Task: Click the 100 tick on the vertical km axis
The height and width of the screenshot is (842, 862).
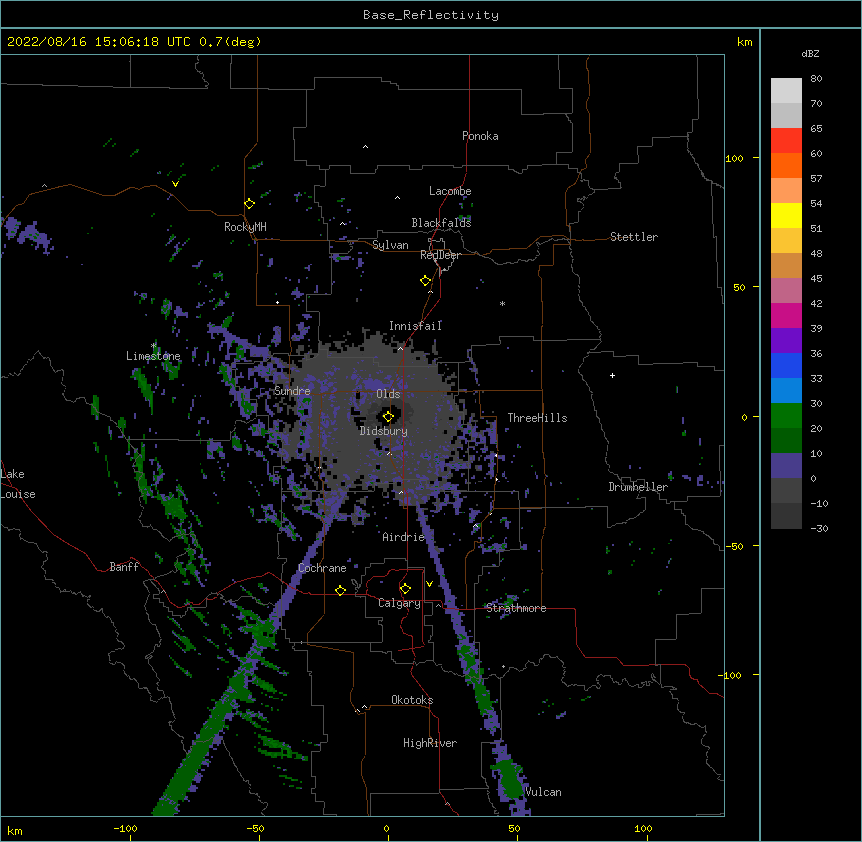Action: pos(734,158)
